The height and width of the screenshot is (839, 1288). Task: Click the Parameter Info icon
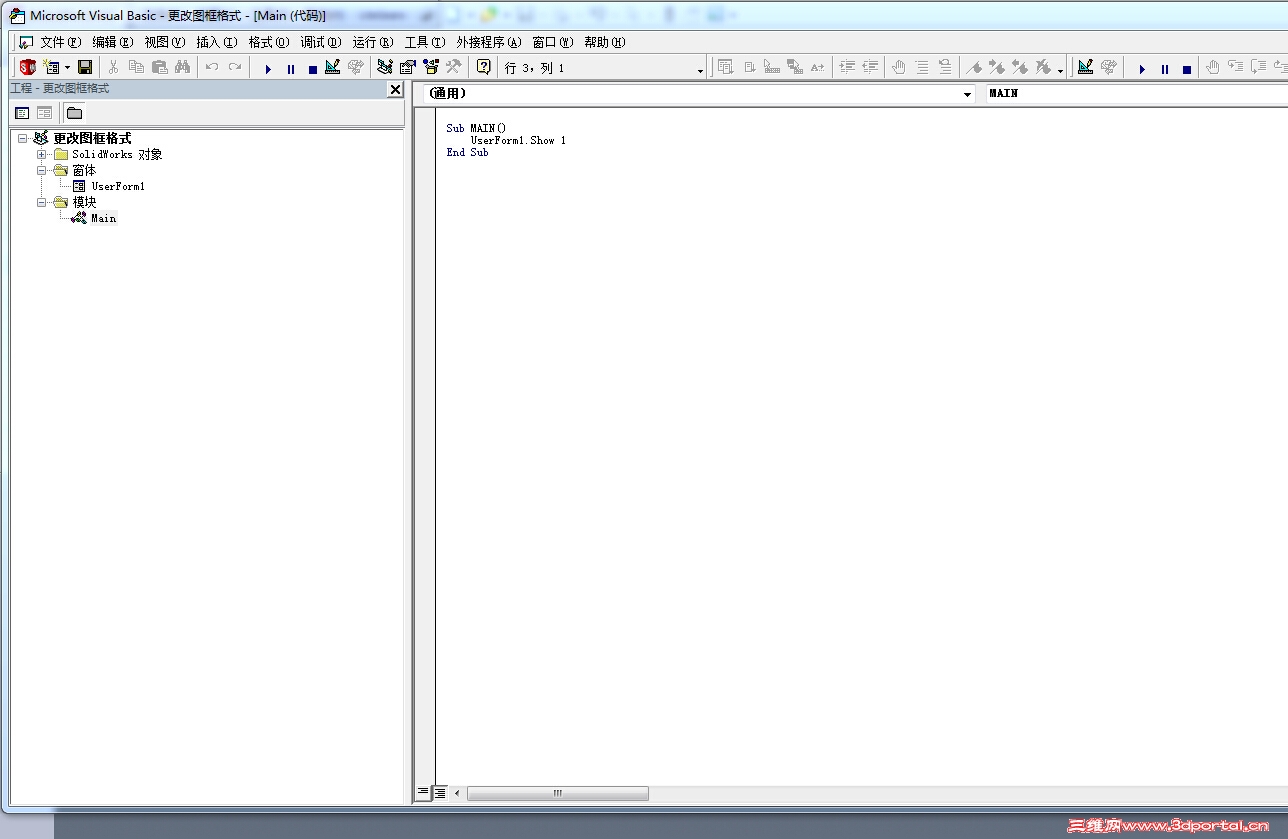point(795,67)
